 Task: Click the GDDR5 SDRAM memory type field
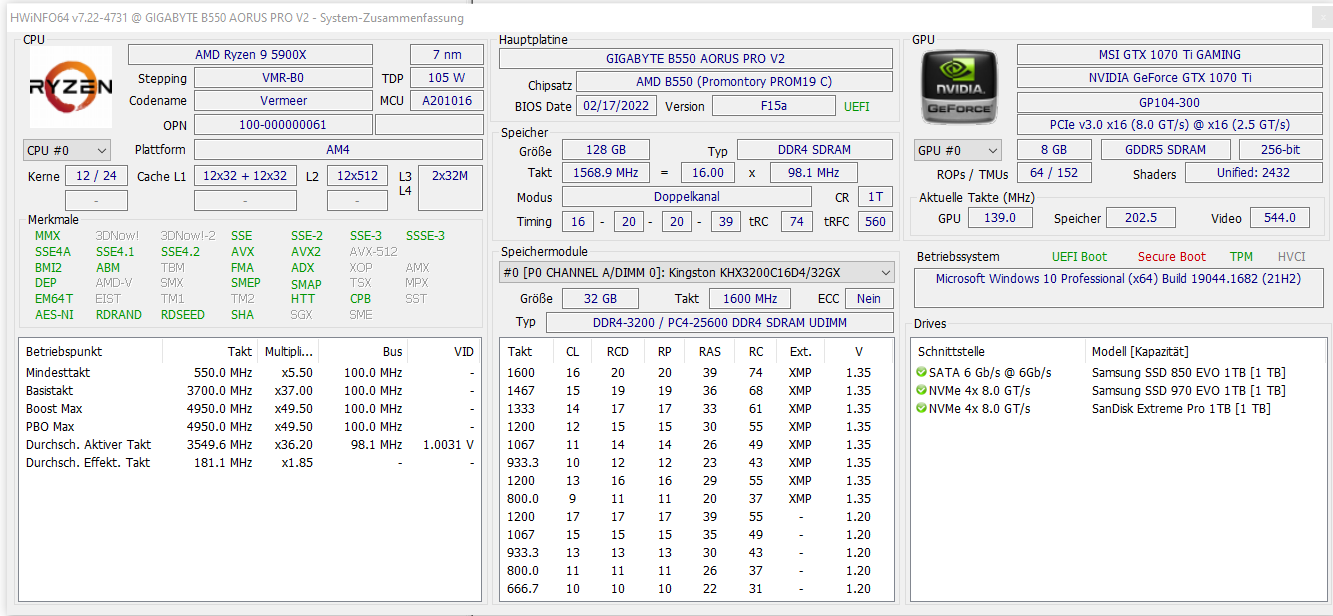coord(1166,150)
